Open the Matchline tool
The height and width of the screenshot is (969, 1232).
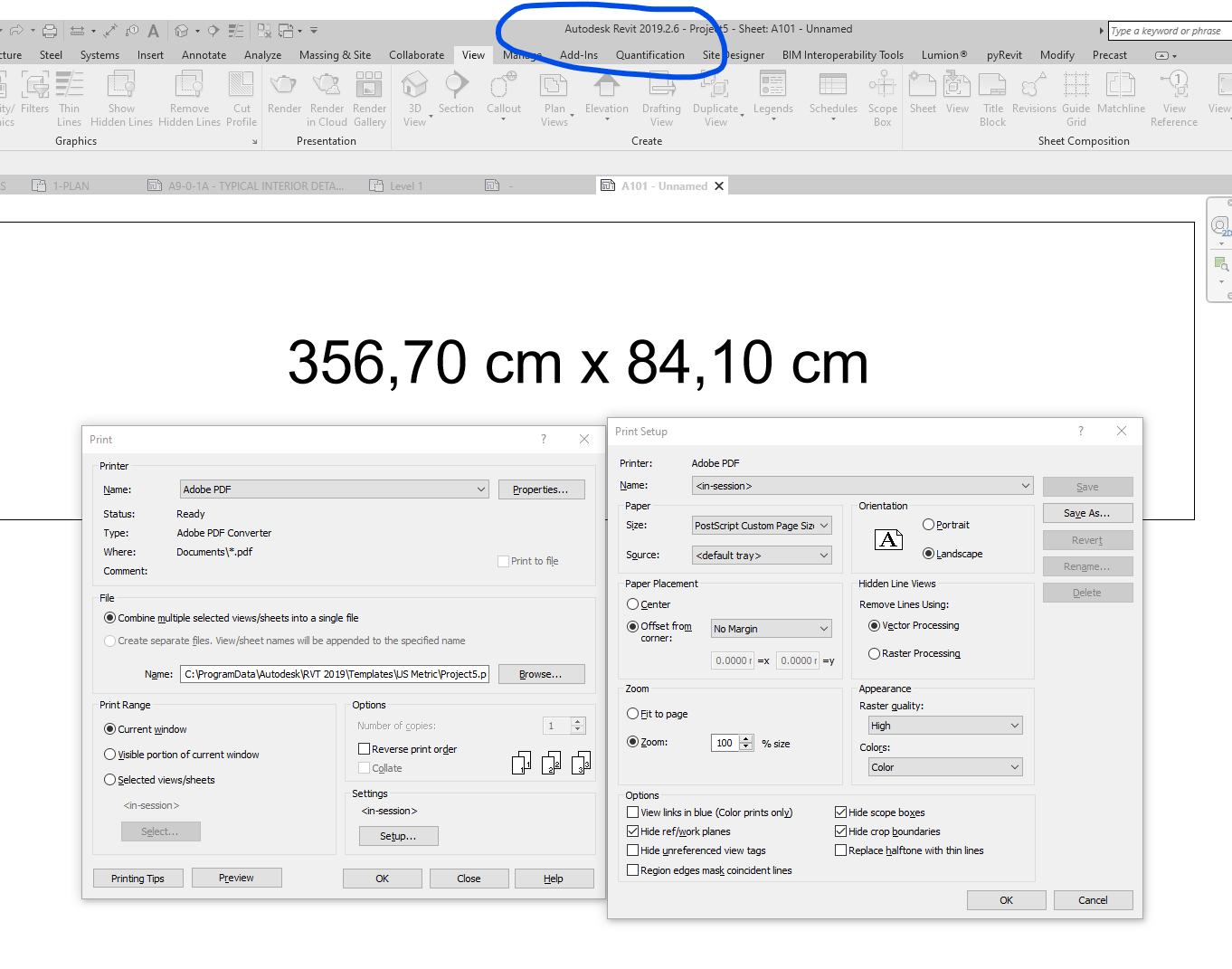[x=1121, y=94]
